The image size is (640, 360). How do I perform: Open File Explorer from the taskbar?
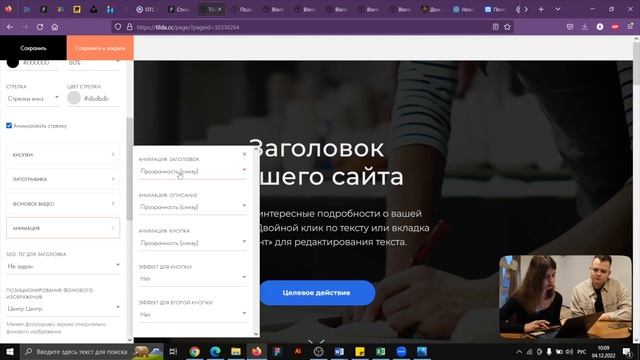tap(236, 351)
